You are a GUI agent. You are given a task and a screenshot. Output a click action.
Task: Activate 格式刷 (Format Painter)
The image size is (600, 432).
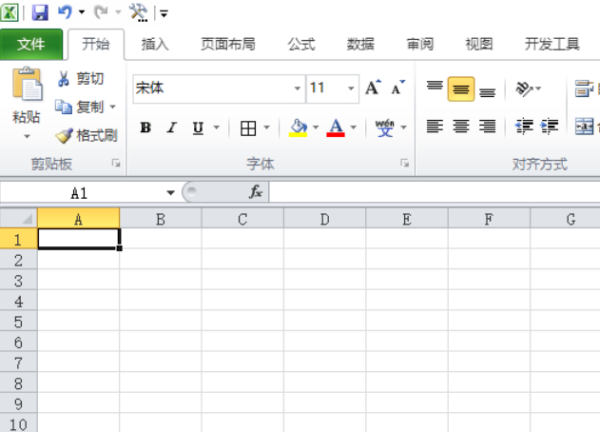(86, 135)
